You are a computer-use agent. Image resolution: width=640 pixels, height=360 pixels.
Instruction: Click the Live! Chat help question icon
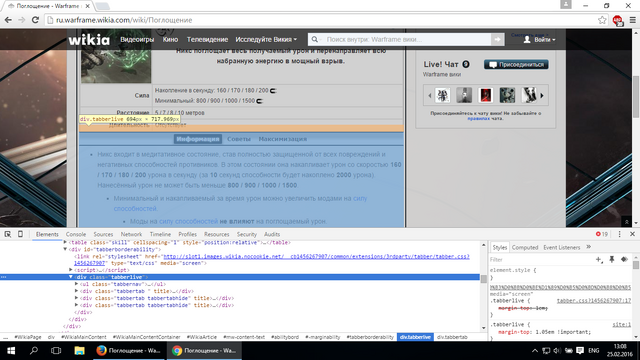pos(466,64)
